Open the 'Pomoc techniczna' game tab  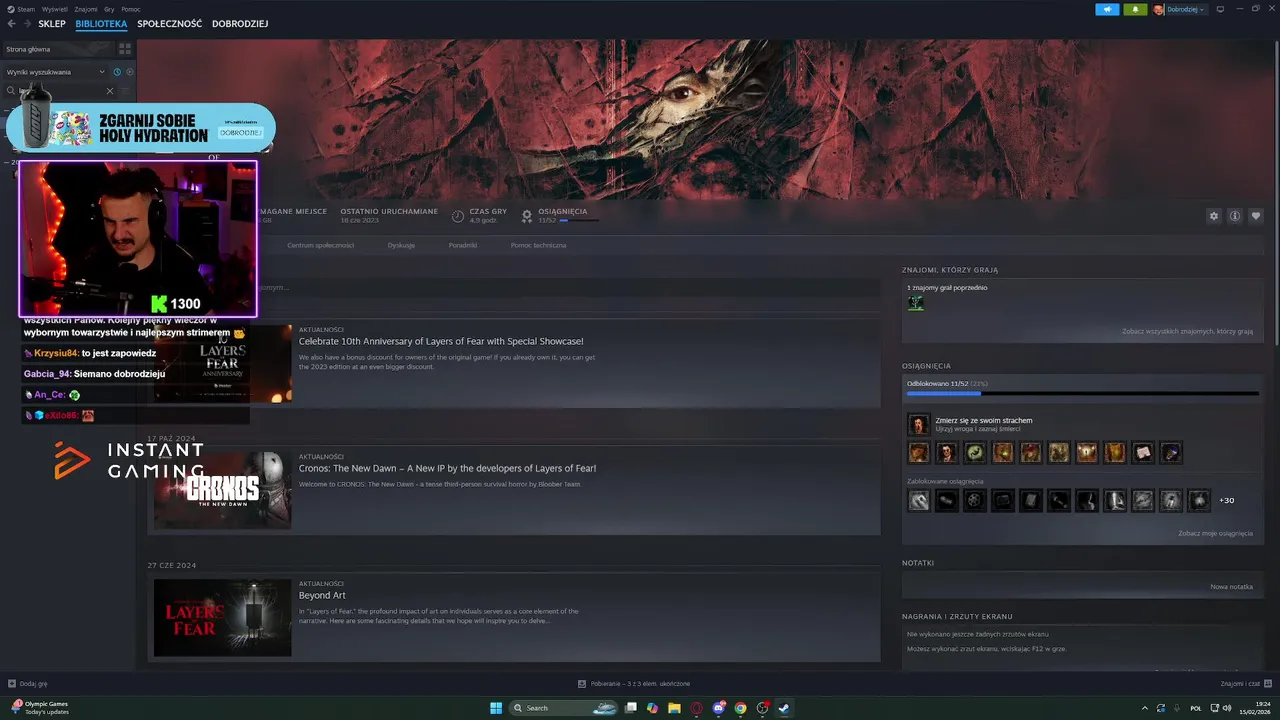(538, 245)
